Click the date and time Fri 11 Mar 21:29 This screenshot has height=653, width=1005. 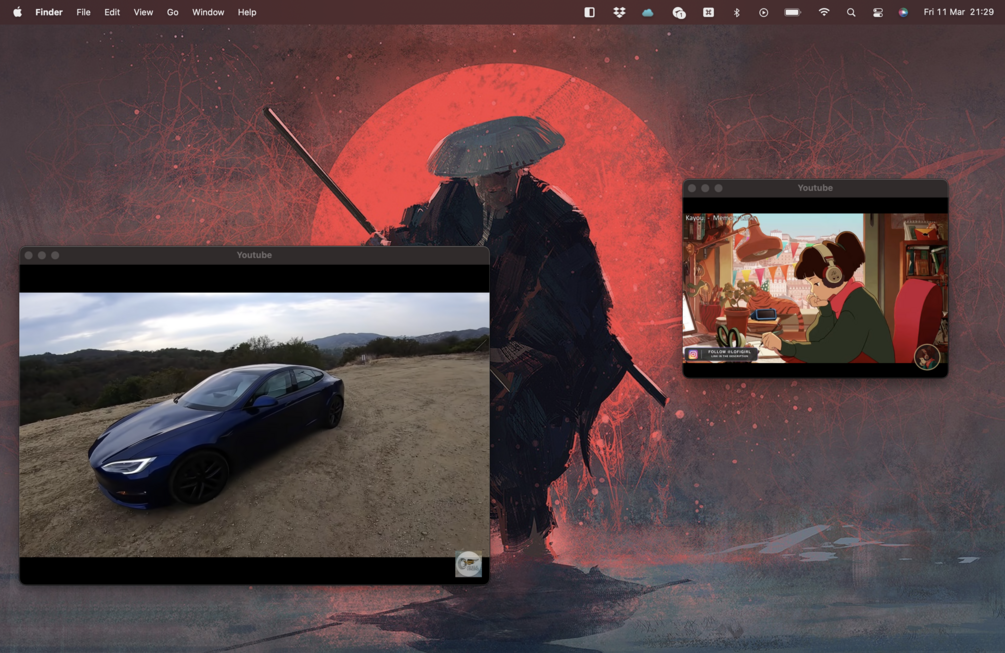958,12
